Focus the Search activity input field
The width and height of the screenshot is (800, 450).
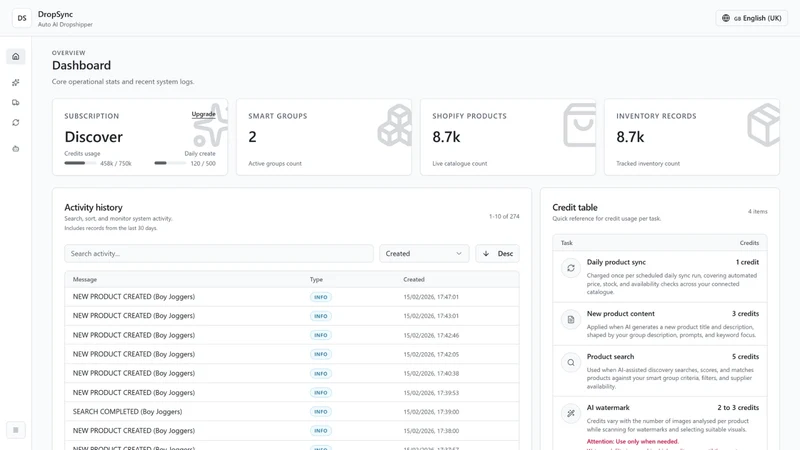click(219, 254)
